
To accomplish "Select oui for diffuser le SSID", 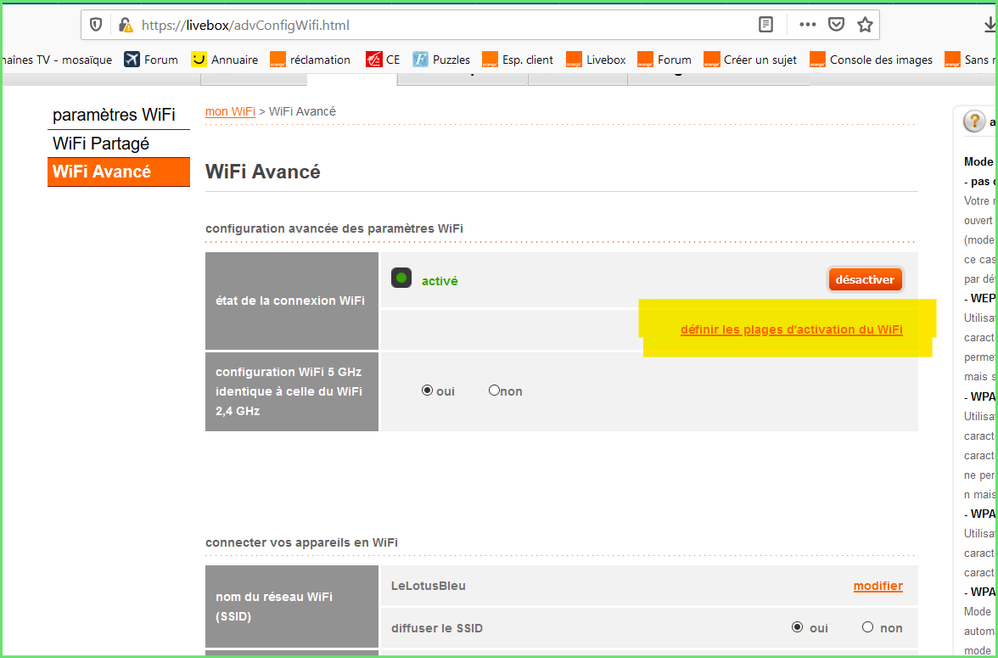I will [x=797, y=627].
